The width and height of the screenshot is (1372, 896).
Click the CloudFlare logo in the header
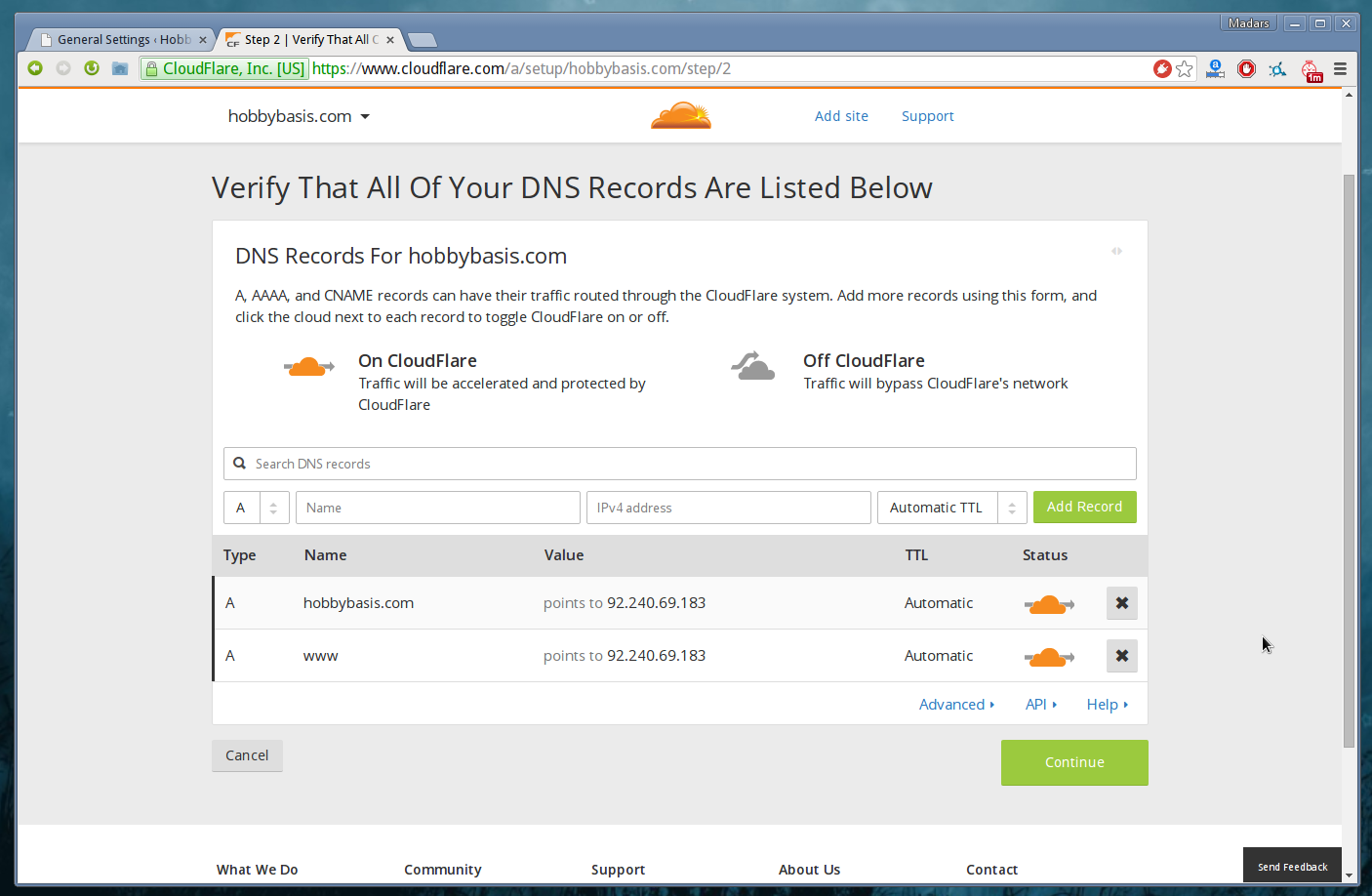click(x=681, y=115)
